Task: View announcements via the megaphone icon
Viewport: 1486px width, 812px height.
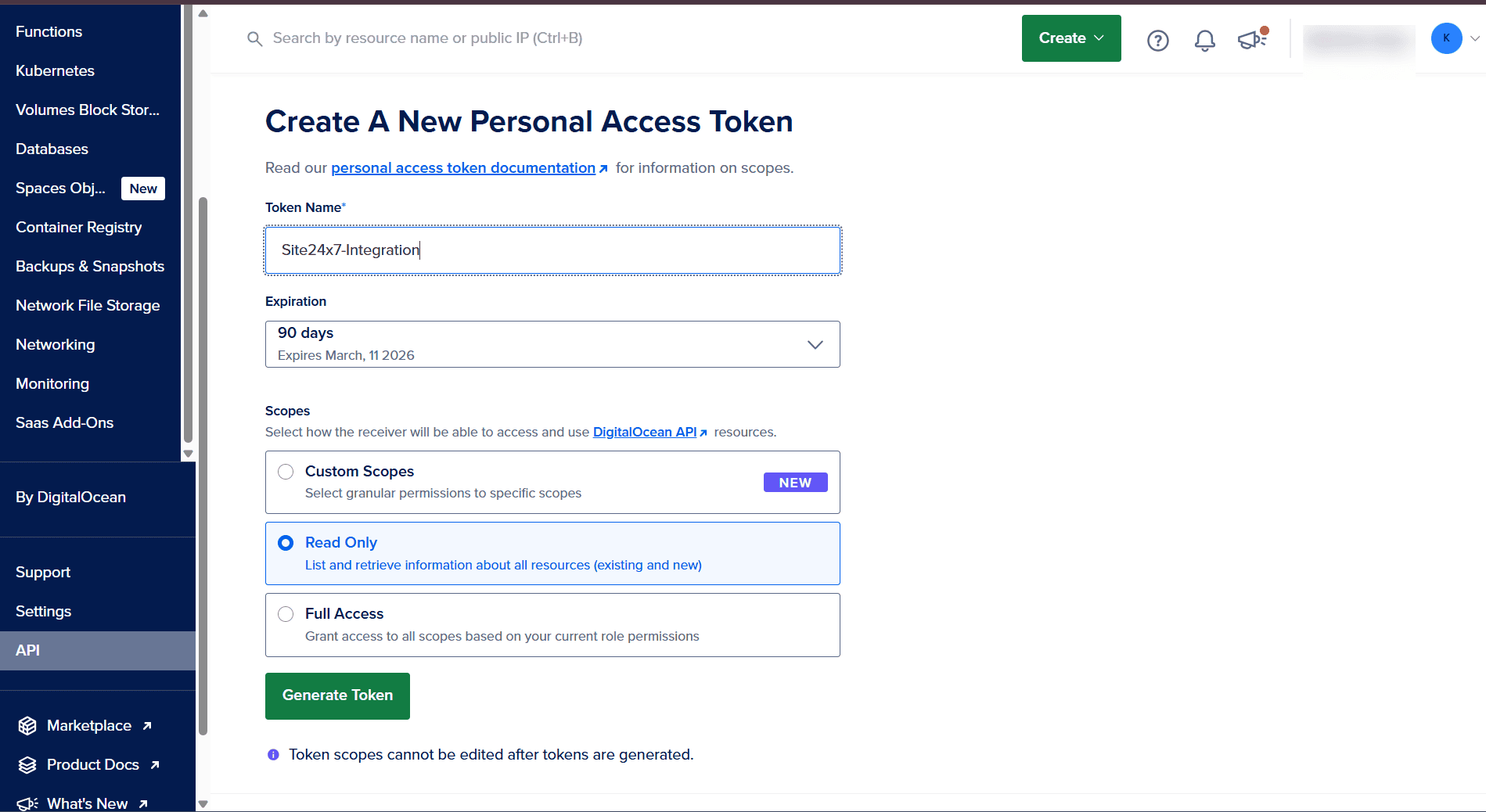Action: [1252, 41]
